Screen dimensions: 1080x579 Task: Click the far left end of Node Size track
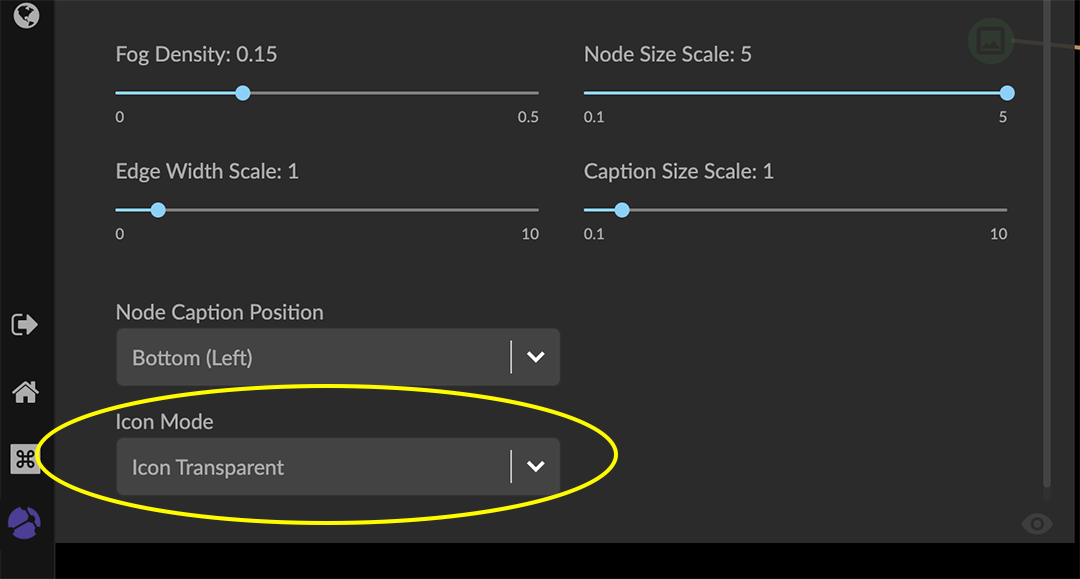pyautogui.click(x=586, y=93)
